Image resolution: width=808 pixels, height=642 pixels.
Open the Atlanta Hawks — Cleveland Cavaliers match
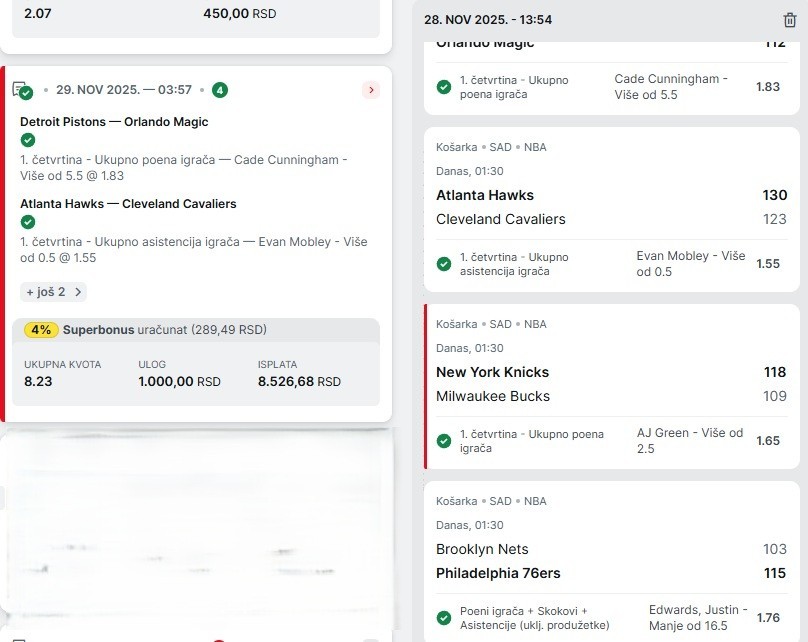[x=128, y=204]
